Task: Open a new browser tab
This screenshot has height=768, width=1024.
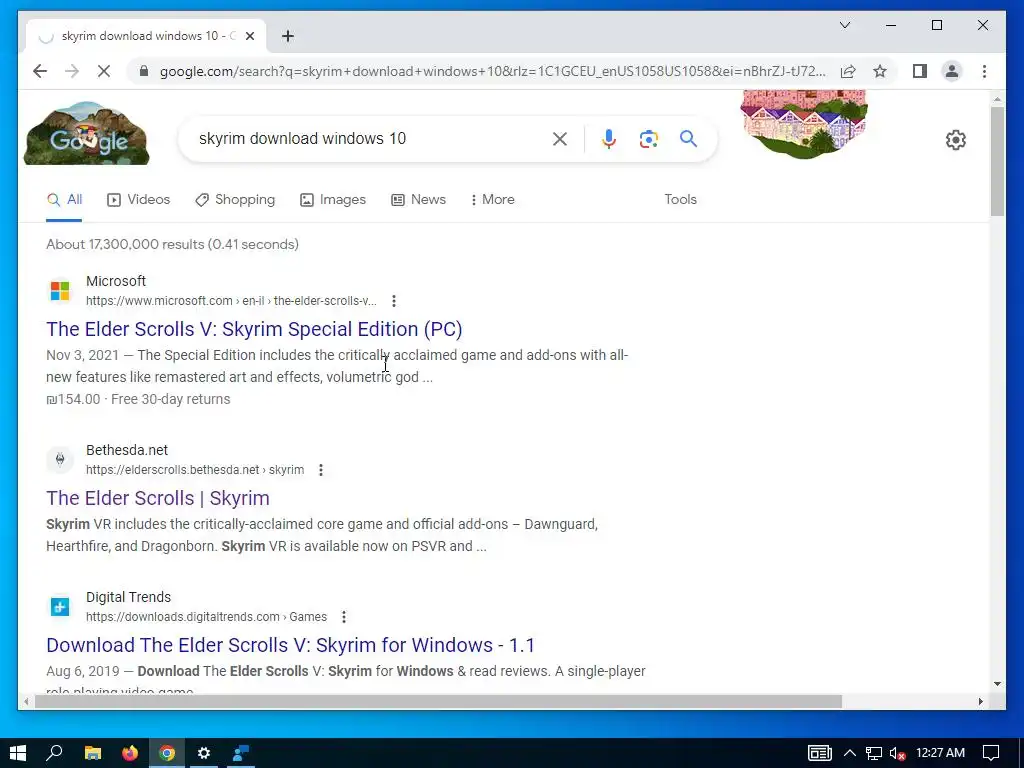Action: [x=288, y=36]
